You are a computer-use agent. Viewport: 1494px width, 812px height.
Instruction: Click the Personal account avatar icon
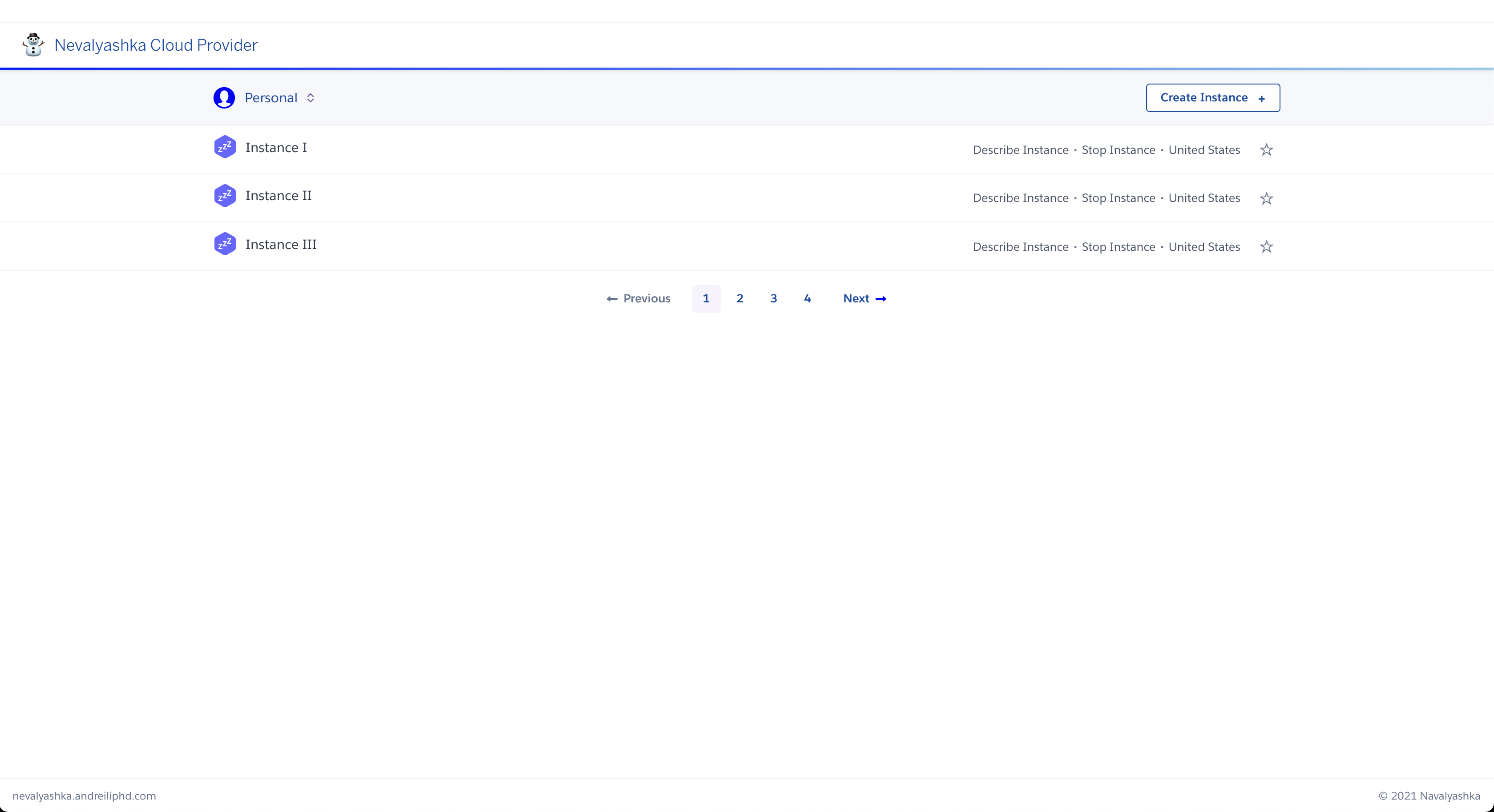coord(224,98)
